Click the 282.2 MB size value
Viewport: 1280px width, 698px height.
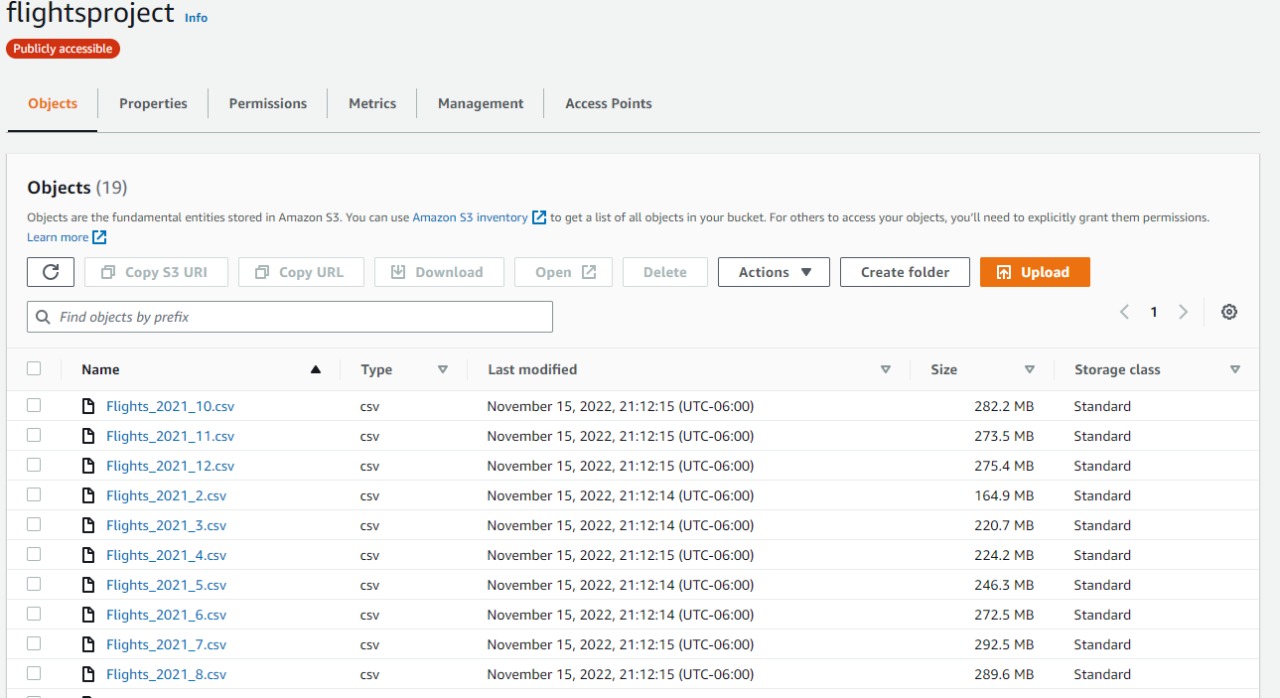(1004, 406)
